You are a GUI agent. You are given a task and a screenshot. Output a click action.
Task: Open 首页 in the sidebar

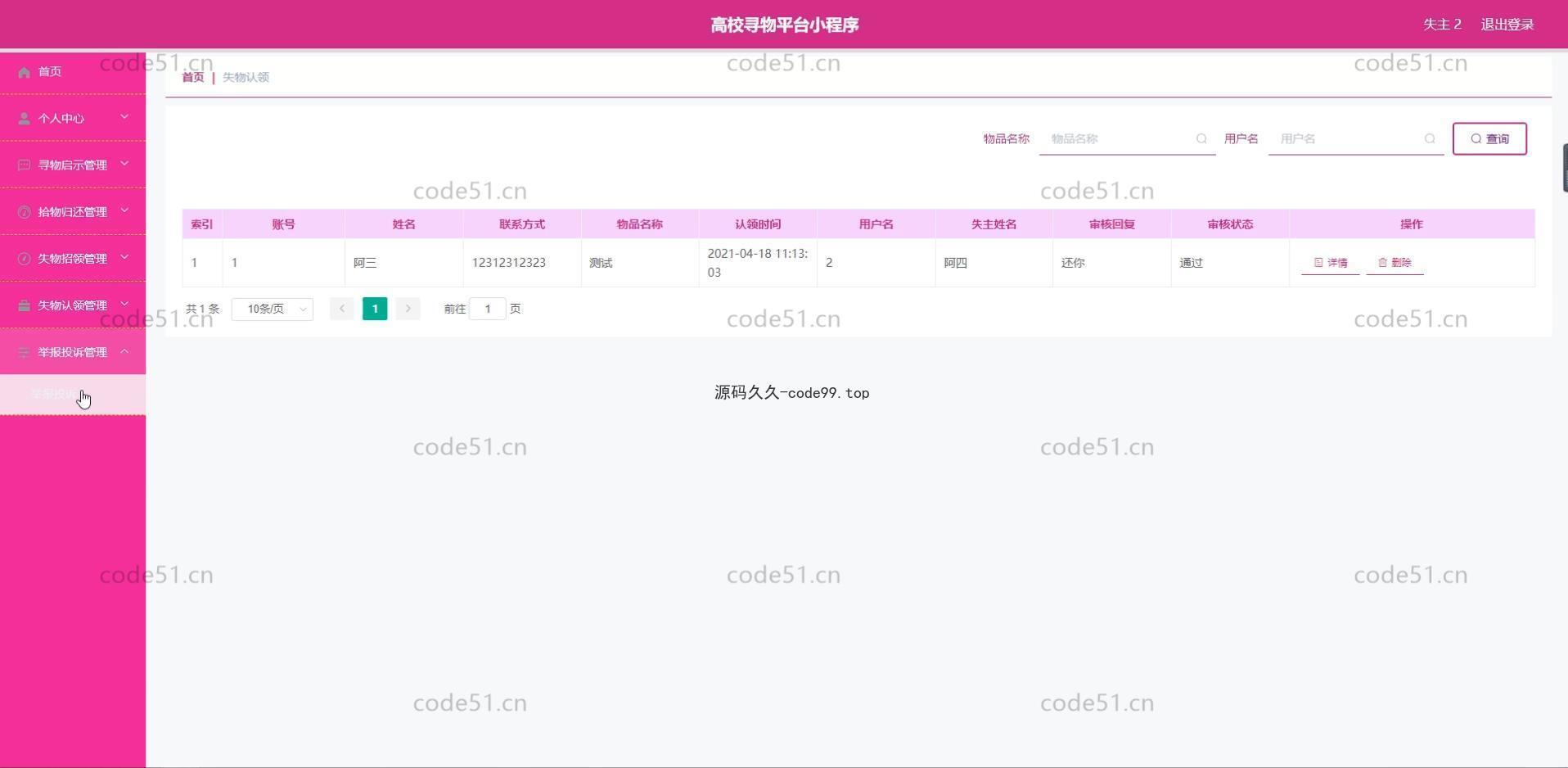tap(73, 72)
